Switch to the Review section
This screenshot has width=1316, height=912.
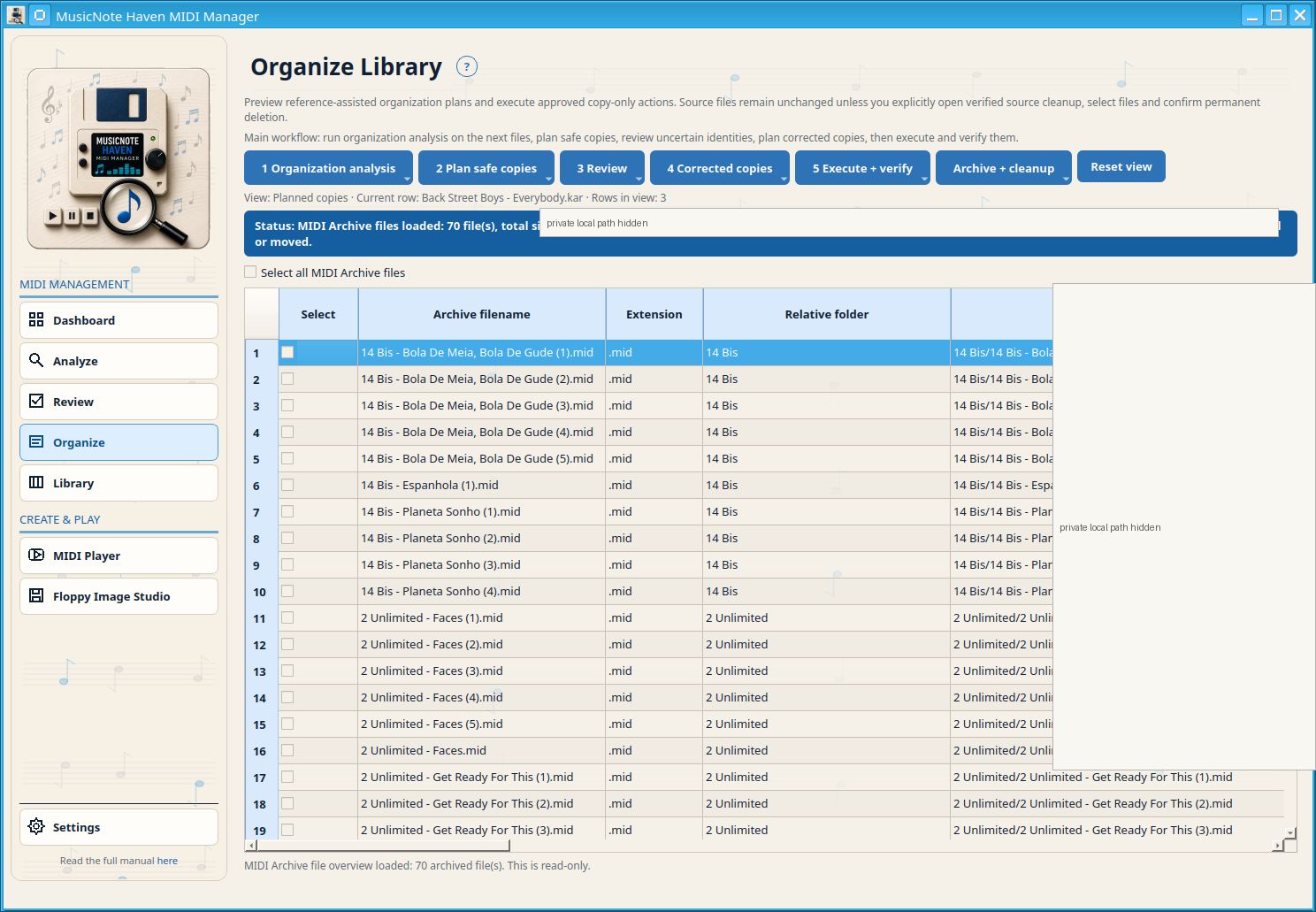point(119,402)
